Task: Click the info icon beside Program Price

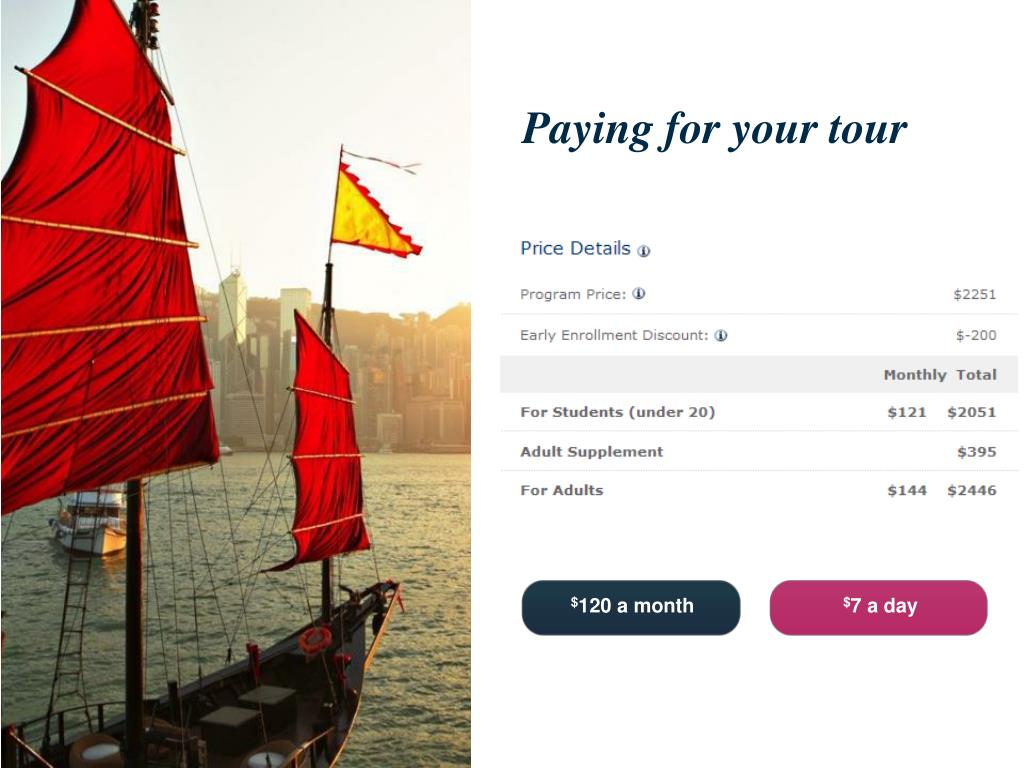Action: point(639,294)
